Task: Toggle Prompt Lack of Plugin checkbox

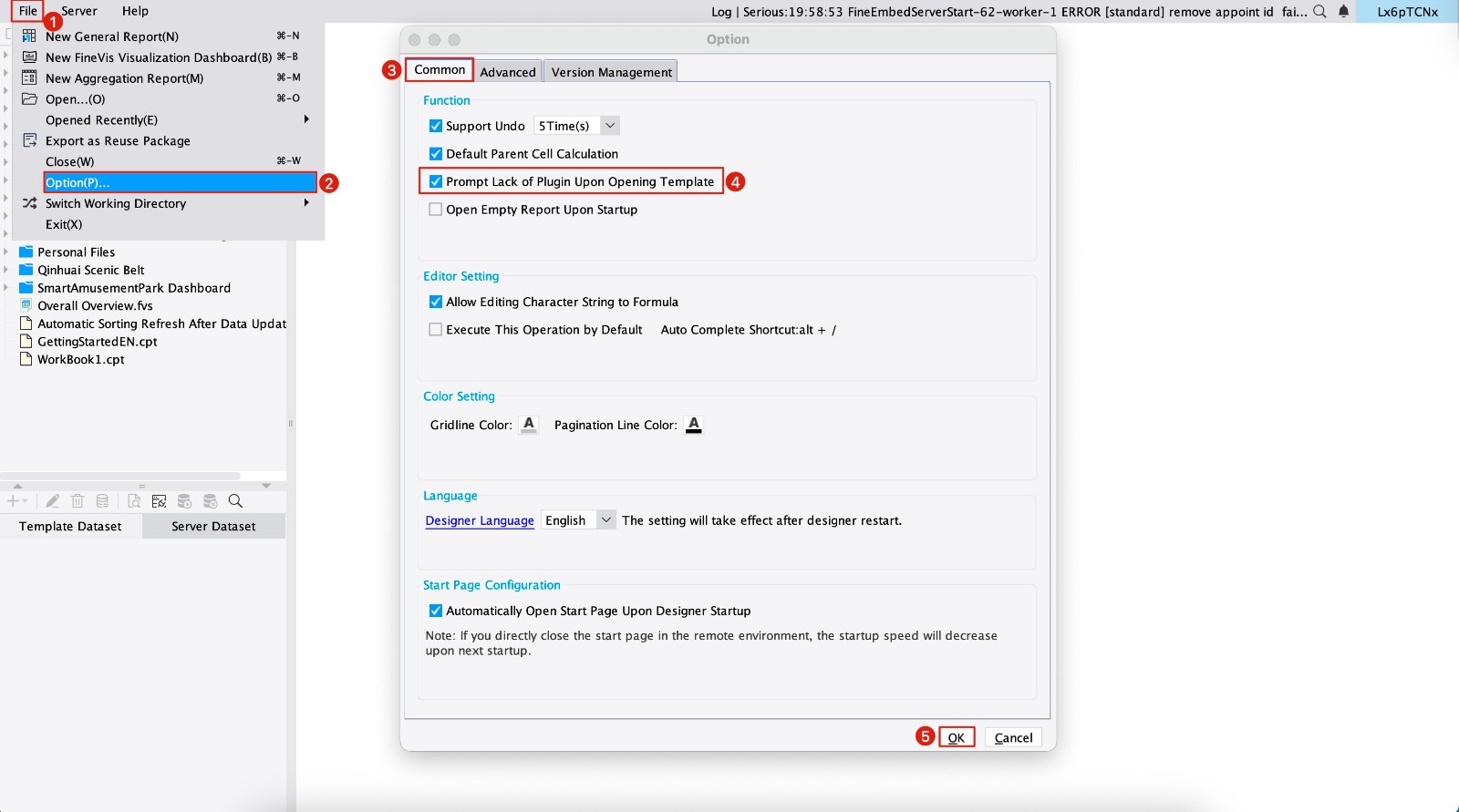Action: pos(436,181)
